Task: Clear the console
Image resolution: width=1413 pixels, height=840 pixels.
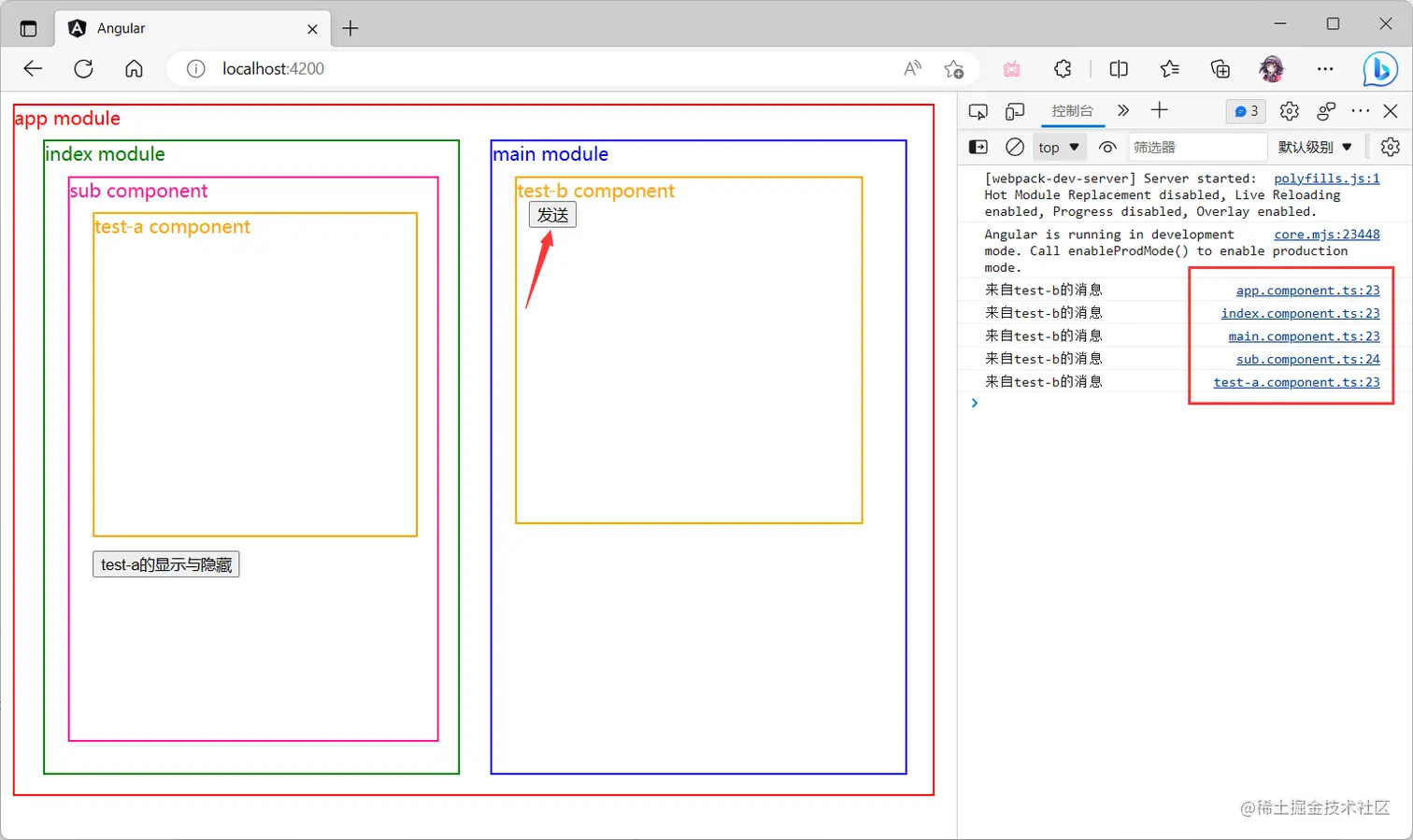Action: 1015,147
